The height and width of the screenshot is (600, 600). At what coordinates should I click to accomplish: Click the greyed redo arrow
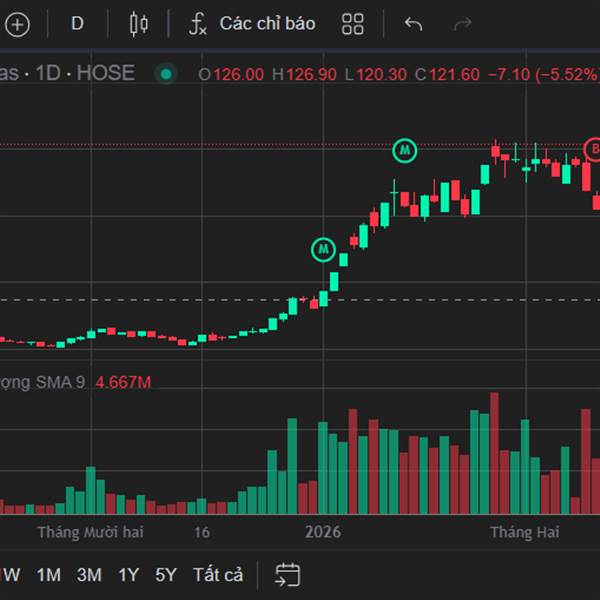[463, 24]
